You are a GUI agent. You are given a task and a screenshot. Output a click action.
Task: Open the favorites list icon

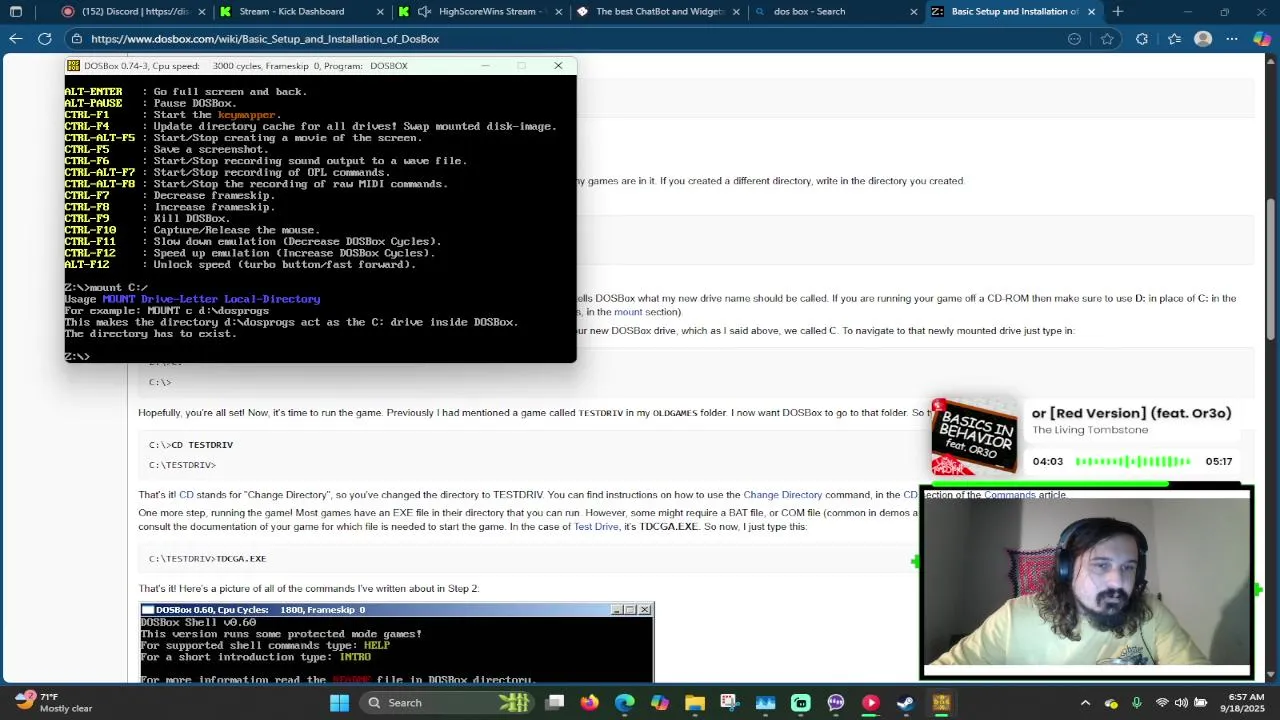click(1174, 39)
